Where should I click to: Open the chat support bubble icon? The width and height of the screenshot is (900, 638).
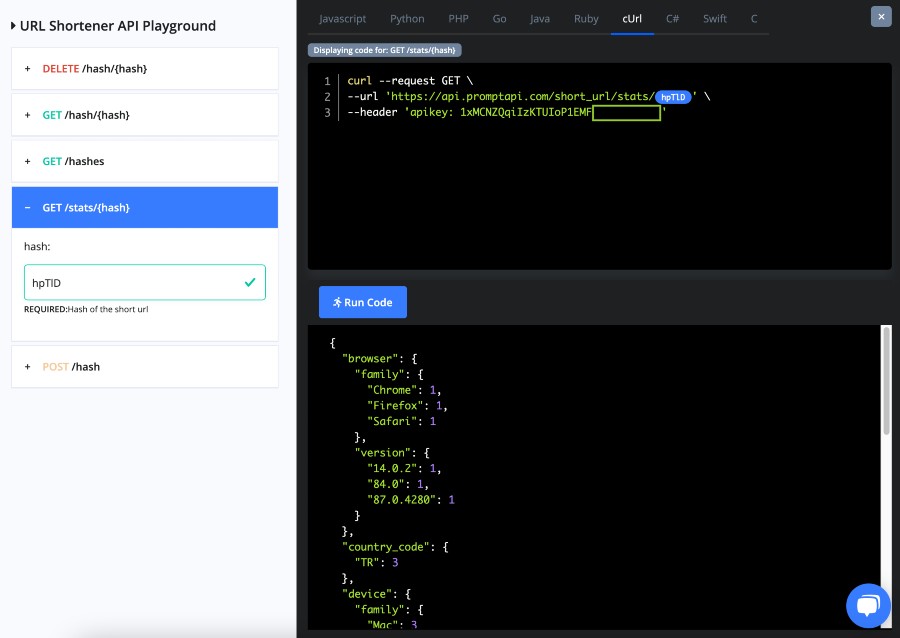point(868,606)
